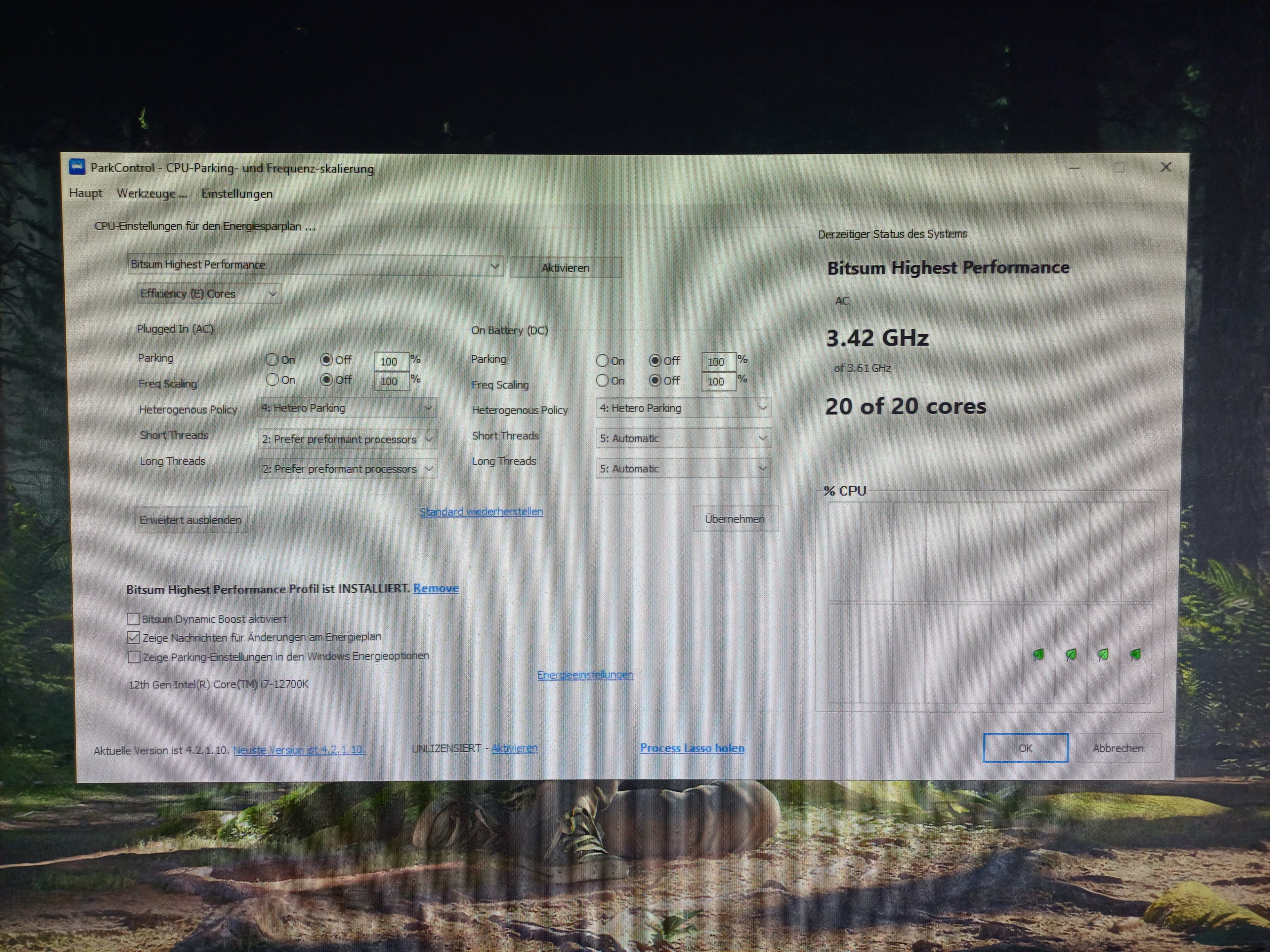Image resolution: width=1270 pixels, height=952 pixels.
Task: Uncheck Zeige Nachrichten für Änderungen am Energieplan
Action: click(133, 637)
